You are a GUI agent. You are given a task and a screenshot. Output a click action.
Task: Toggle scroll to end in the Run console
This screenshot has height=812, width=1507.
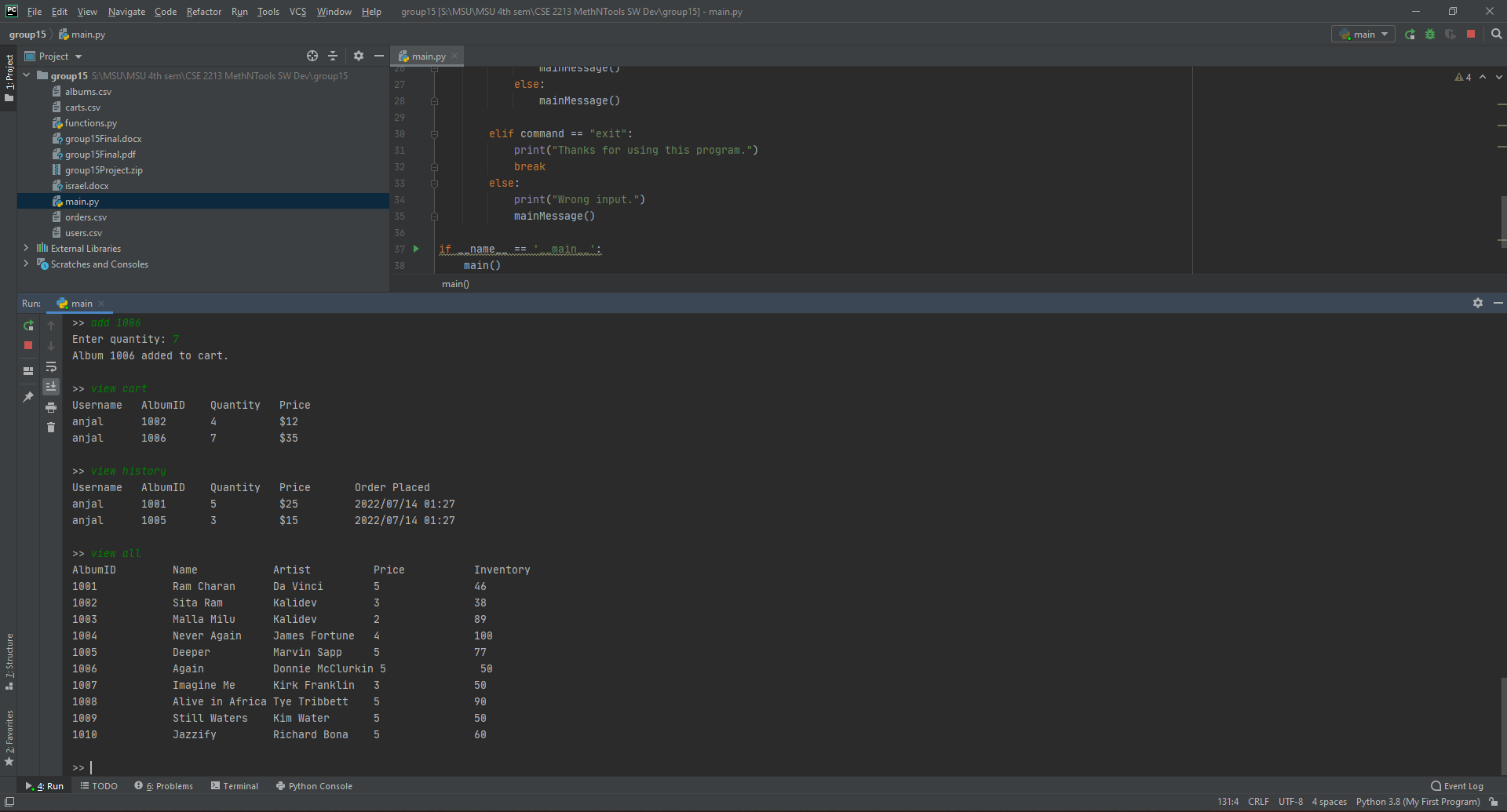click(51, 387)
